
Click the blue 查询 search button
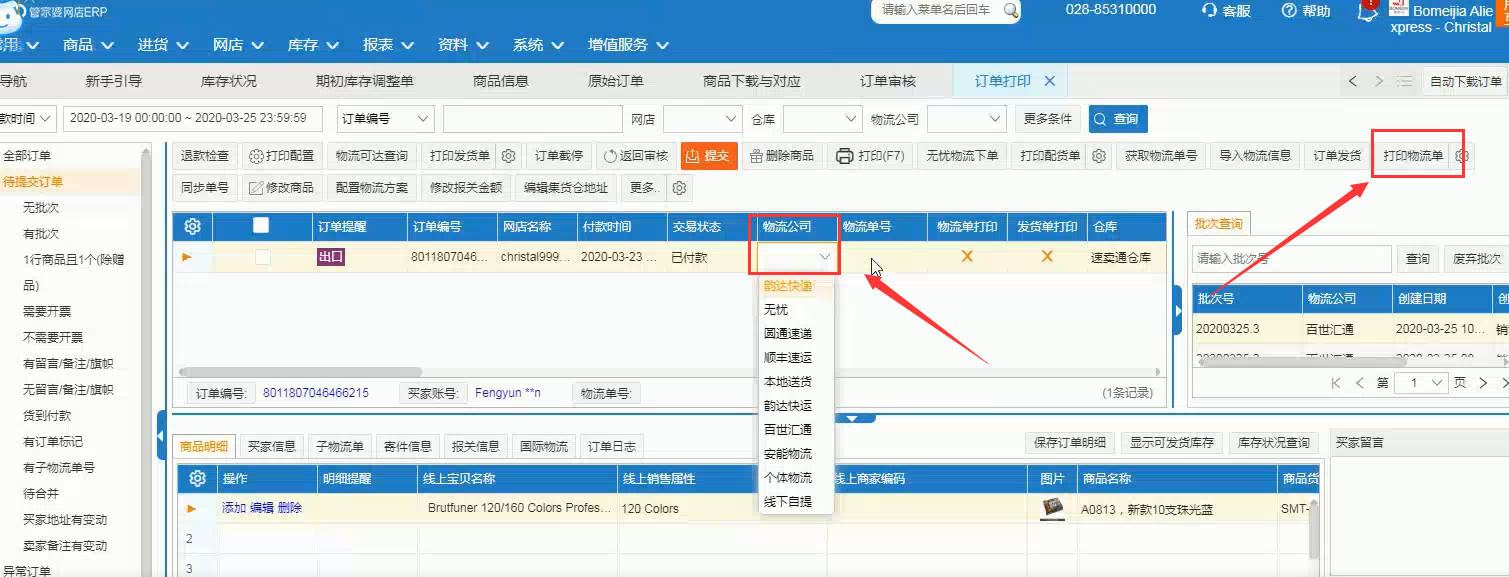tap(1118, 118)
